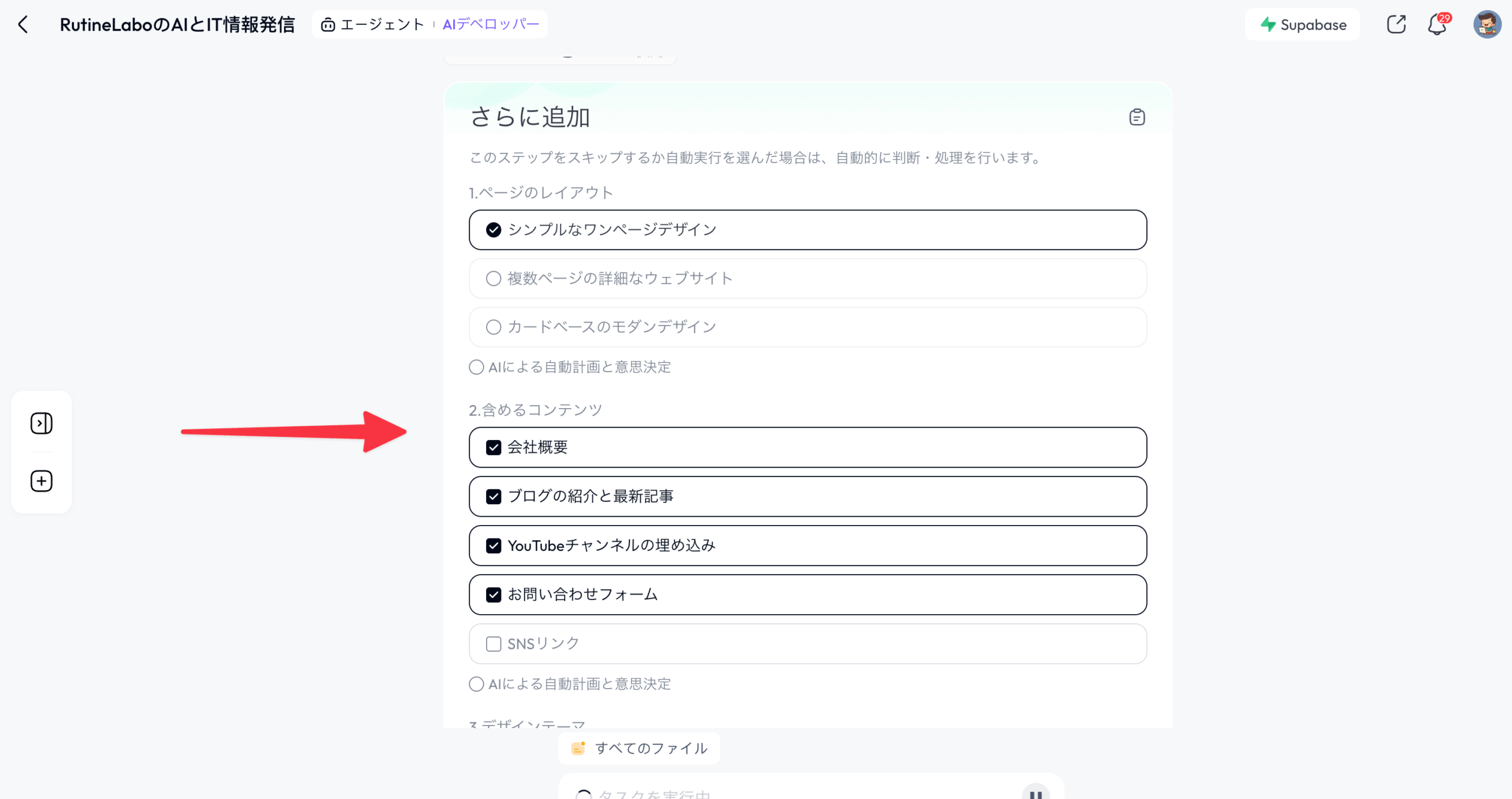Click the robot icon in the エージェント badge
Image resolution: width=1512 pixels, height=799 pixels.
(327, 24)
